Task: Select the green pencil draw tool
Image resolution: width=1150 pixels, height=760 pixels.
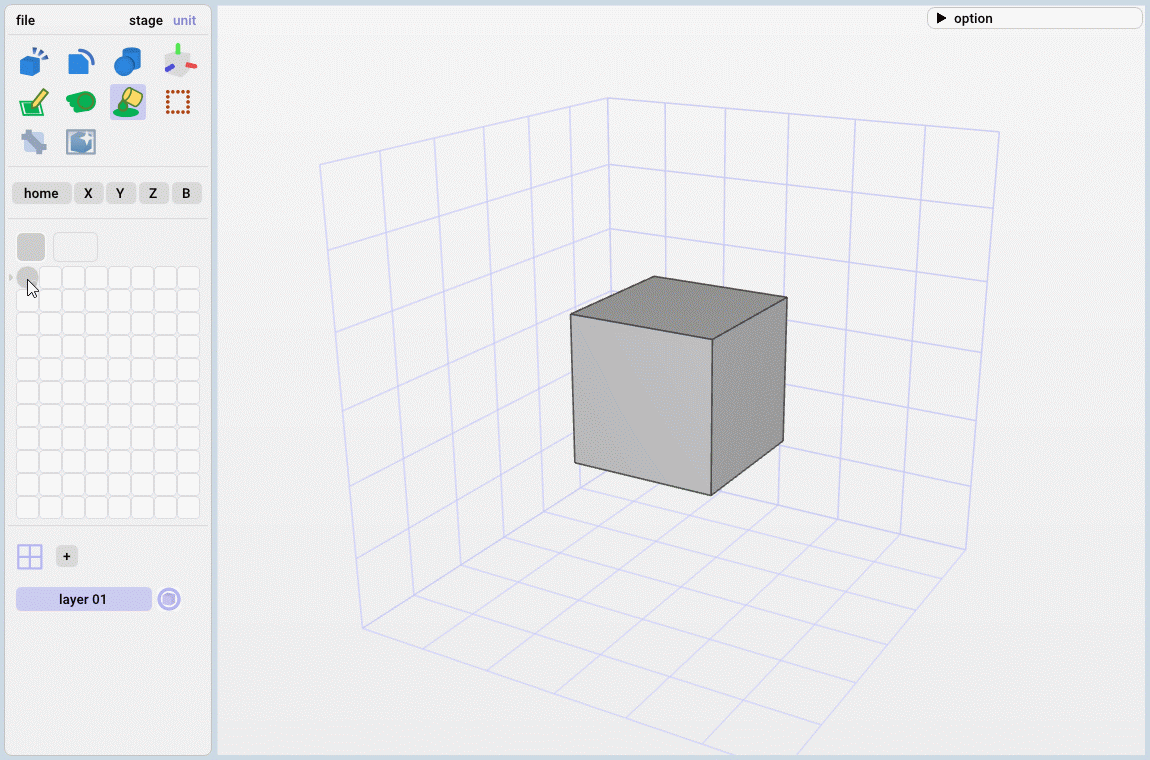Action: [x=33, y=102]
